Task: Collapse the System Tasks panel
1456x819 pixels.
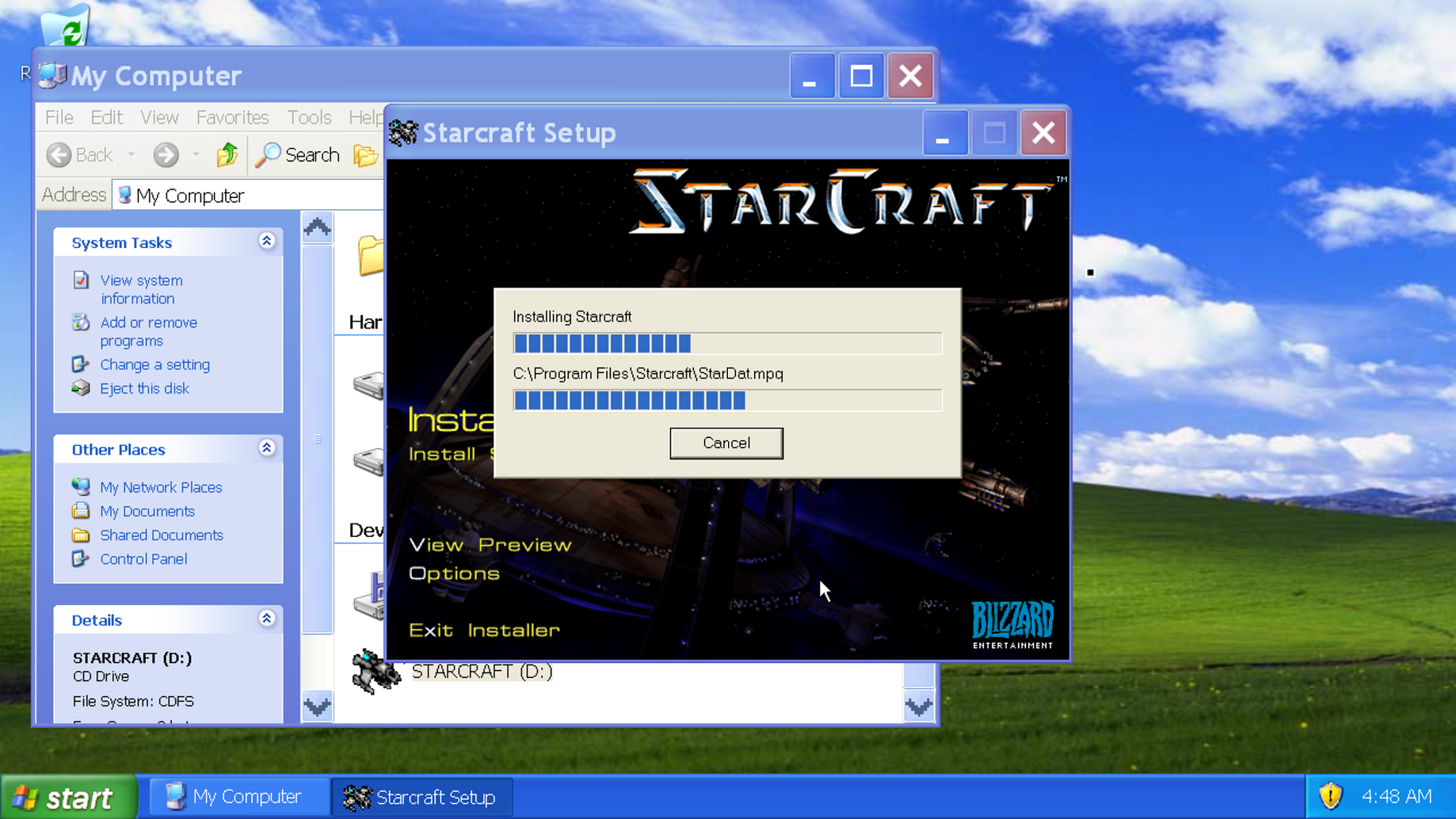Action: pyautogui.click(x=267, y=242)
